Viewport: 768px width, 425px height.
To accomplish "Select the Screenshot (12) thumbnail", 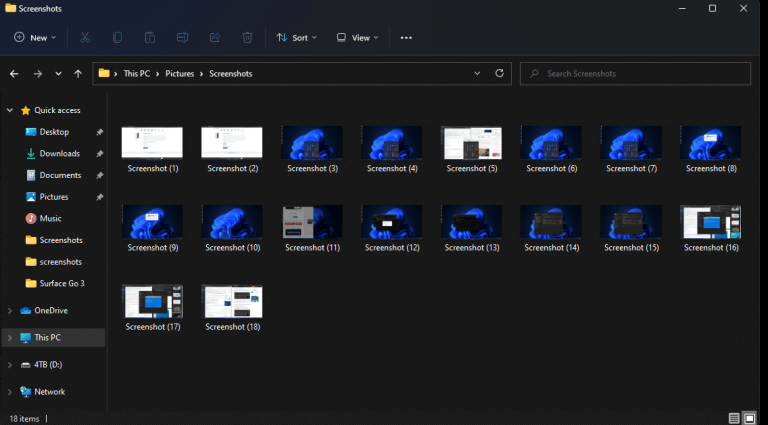I will [392, 222].
